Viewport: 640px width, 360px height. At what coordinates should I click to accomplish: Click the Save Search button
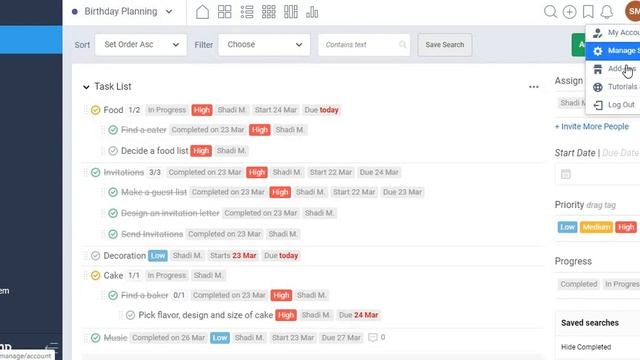tap(444, 45)
